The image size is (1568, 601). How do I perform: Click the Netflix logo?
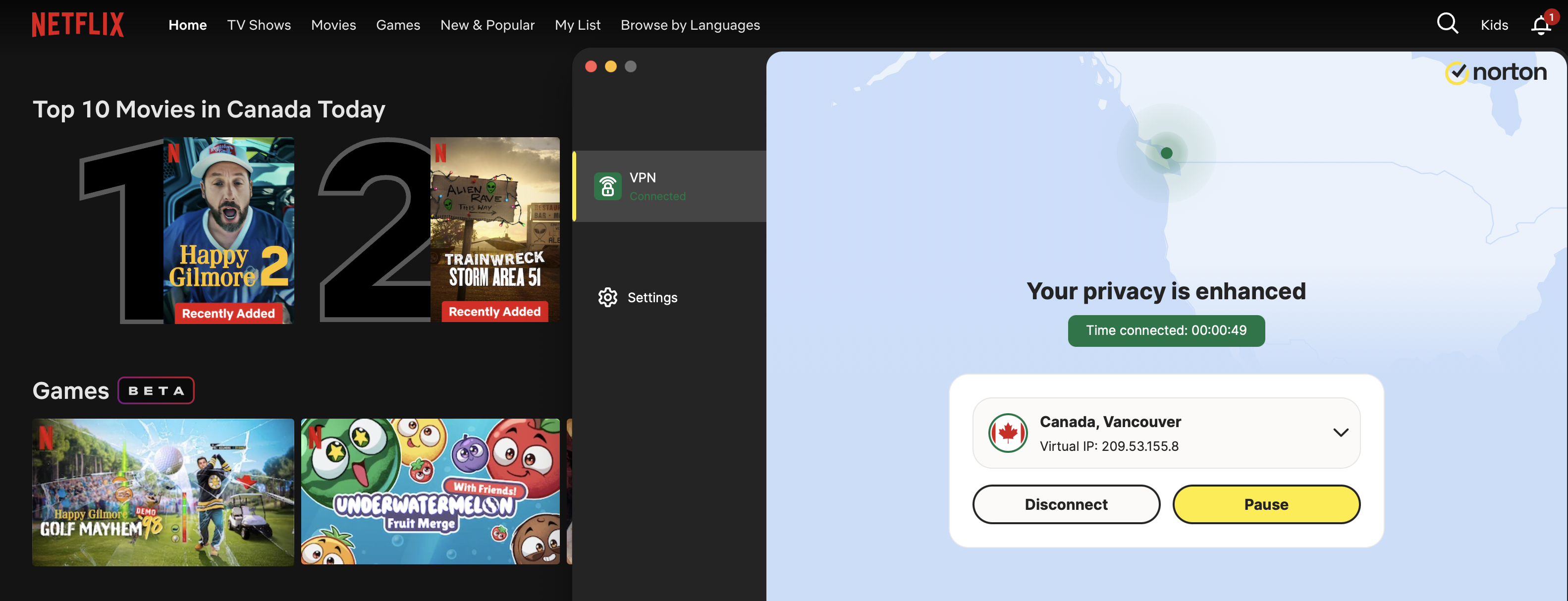(78, 25)
